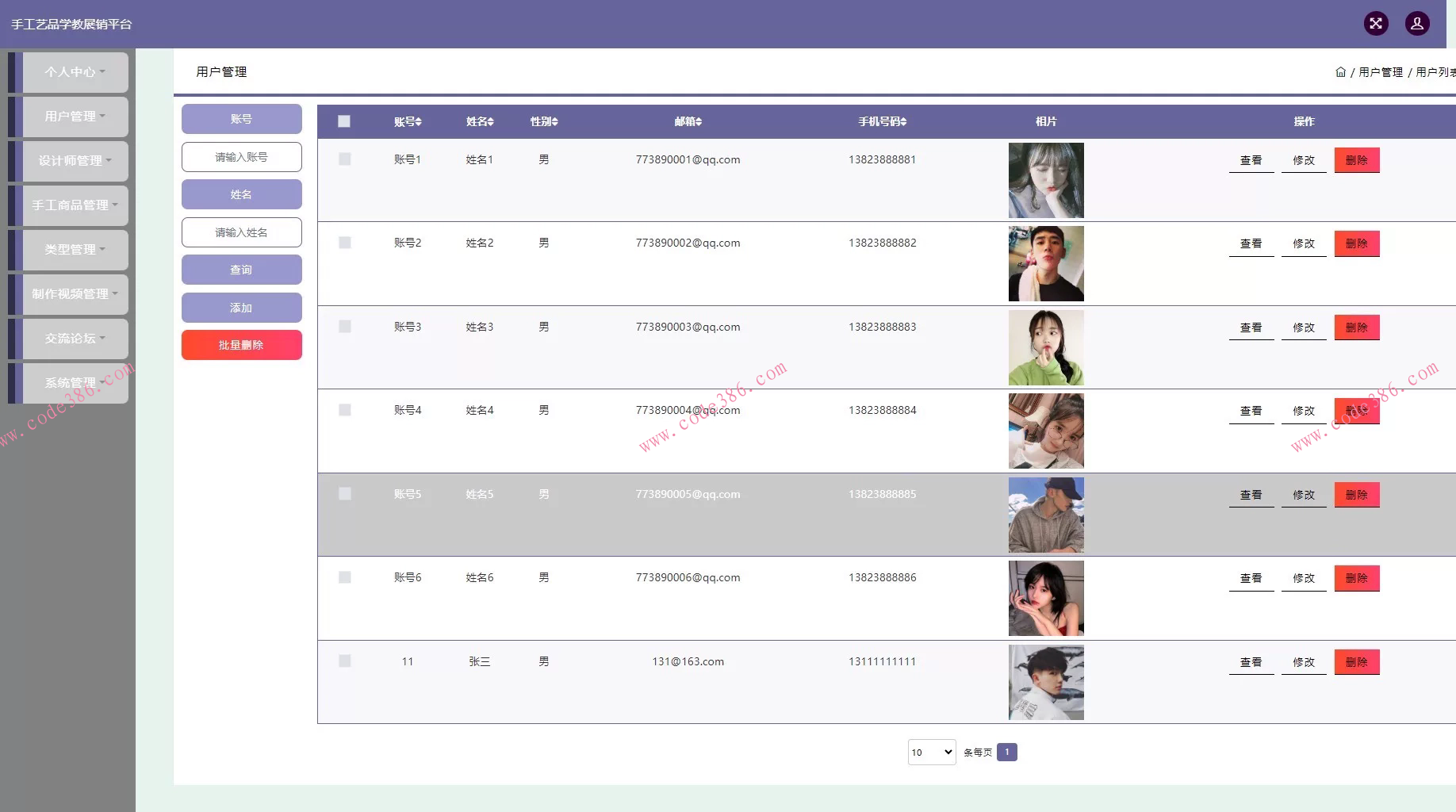Sort by 姓名 column sort icon
The image size is (1456, 812).
pos(491,122)
